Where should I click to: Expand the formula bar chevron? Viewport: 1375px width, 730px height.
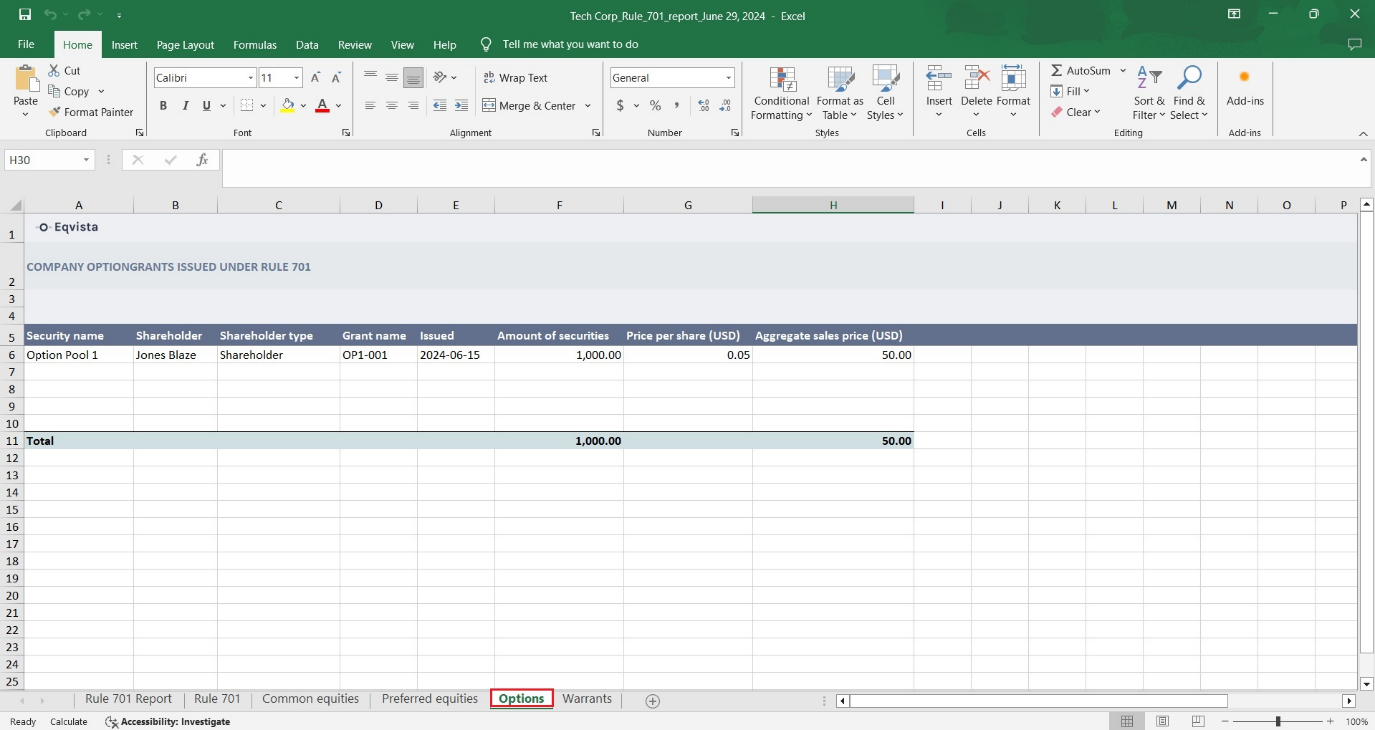(x=1364, y=159)
